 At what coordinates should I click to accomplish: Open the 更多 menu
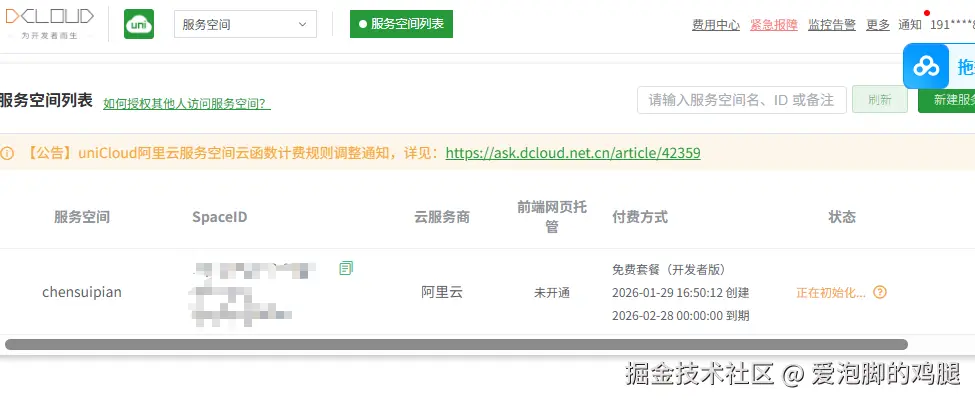(878, 25)
